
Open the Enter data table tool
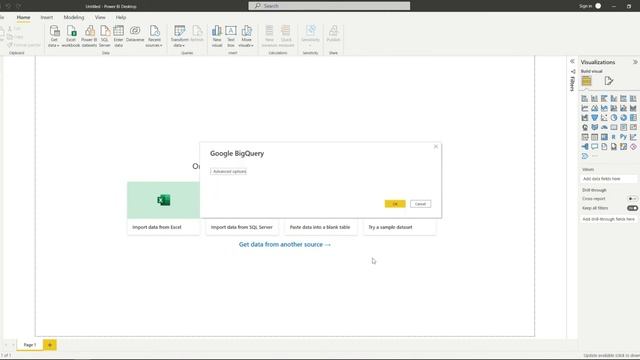click(118, 36)
